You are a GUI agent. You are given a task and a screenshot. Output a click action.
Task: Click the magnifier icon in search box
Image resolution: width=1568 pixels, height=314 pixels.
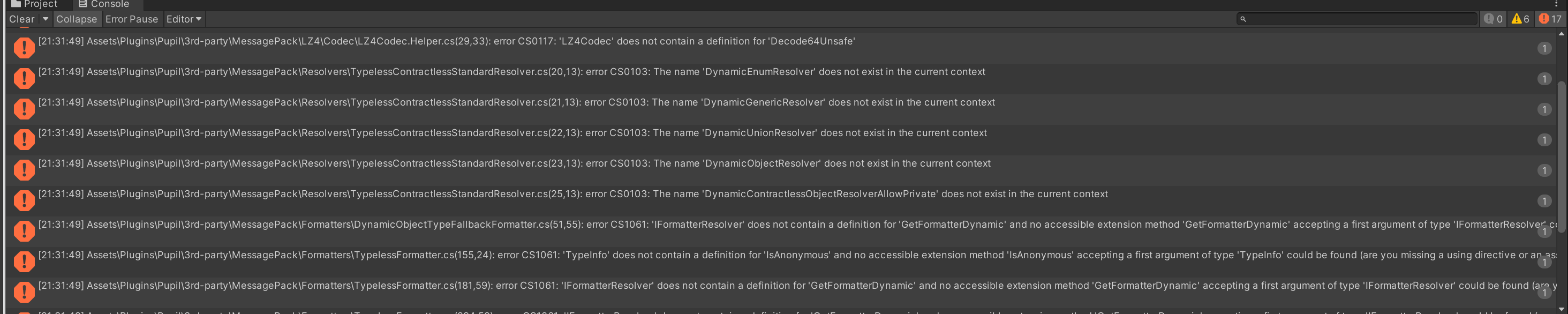(1243, 19)
